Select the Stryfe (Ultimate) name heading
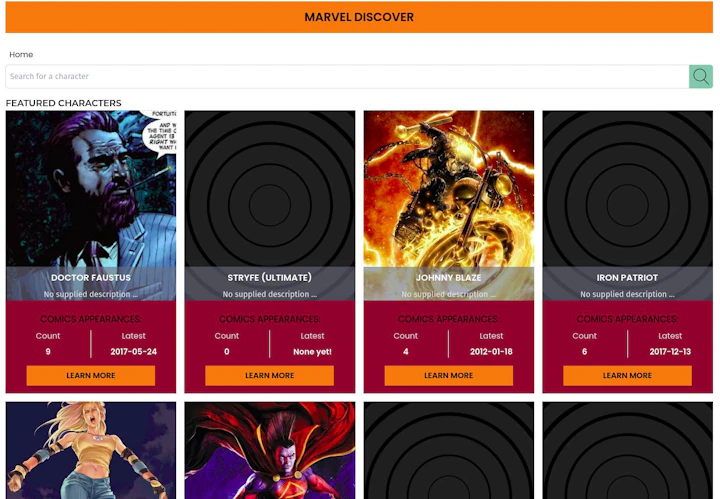The height and width of the screenshot is (499, 720). pyautogui.click(x=270, y=278)
